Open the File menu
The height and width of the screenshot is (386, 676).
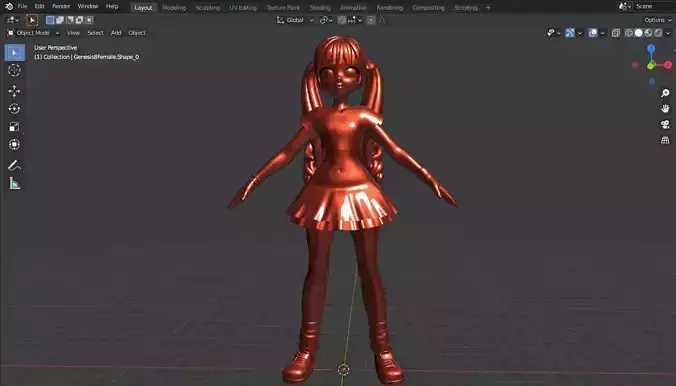[22, 6]
